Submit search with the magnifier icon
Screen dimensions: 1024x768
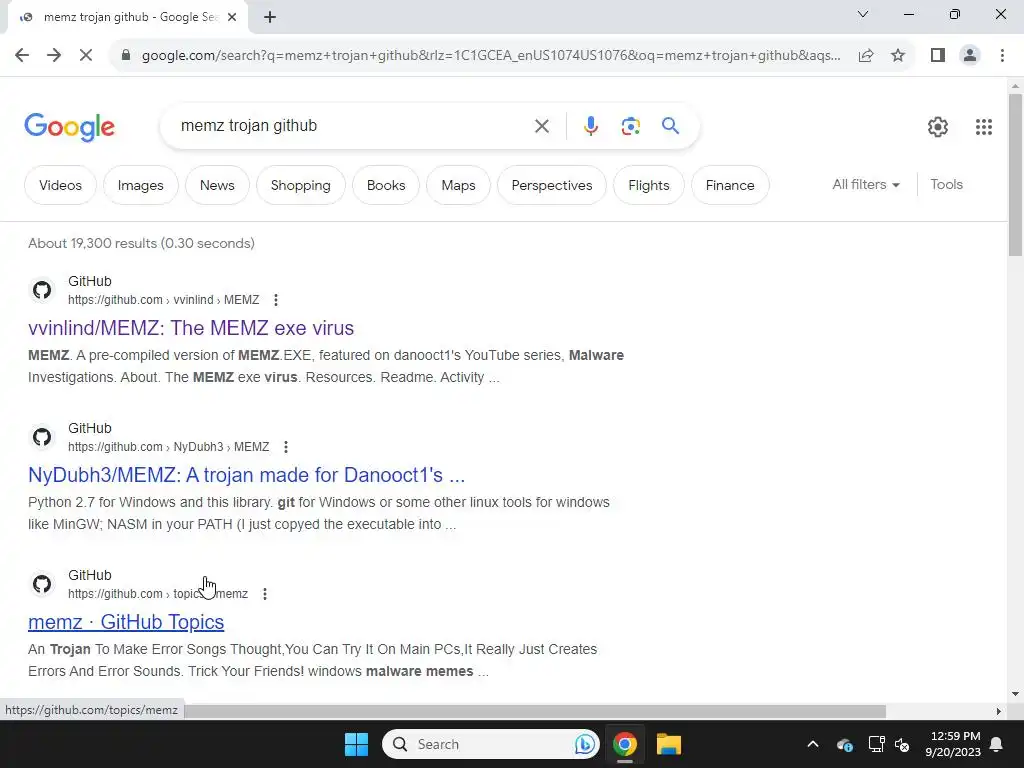670,125
